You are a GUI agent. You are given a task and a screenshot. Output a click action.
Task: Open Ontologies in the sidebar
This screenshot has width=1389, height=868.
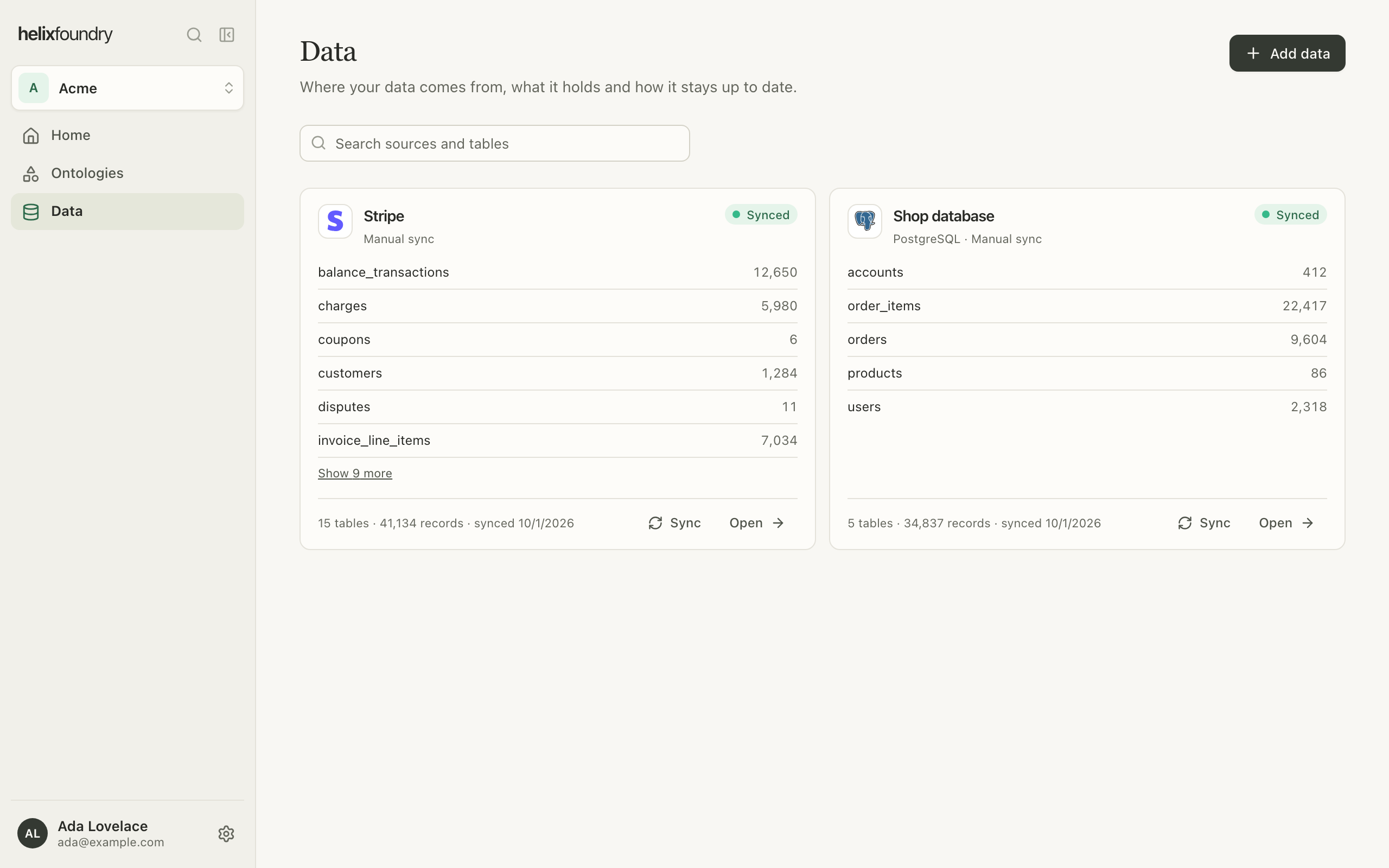click(x=128, y=174)
